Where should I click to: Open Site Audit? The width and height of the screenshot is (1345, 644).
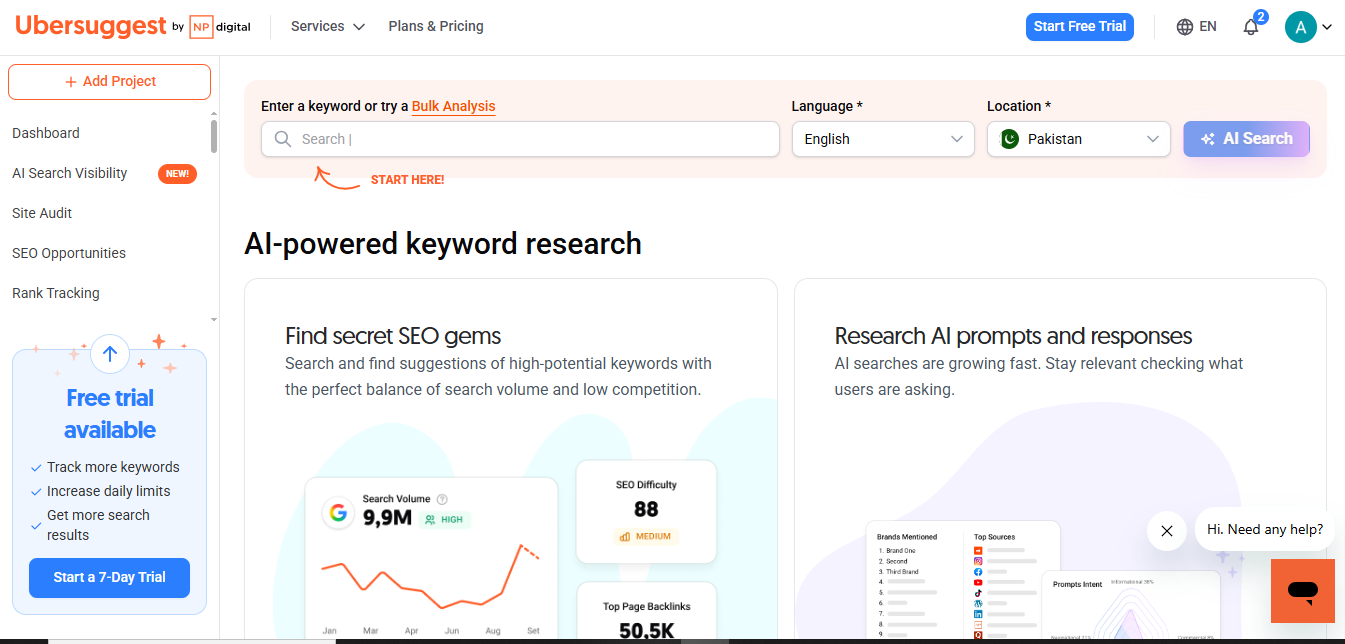click(x=42, y=213)
